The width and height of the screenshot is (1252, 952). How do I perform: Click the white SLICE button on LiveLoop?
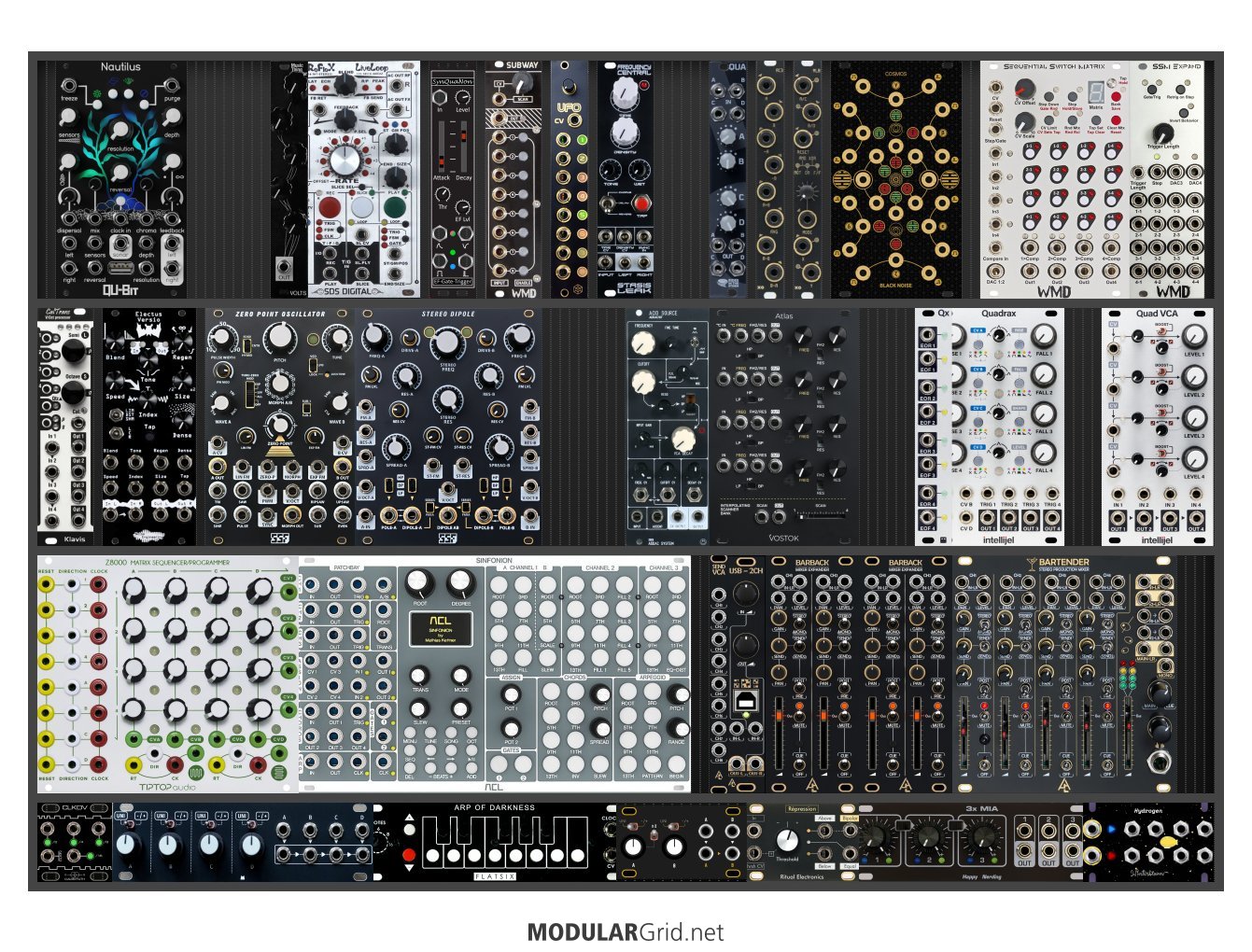click(361, 207)
